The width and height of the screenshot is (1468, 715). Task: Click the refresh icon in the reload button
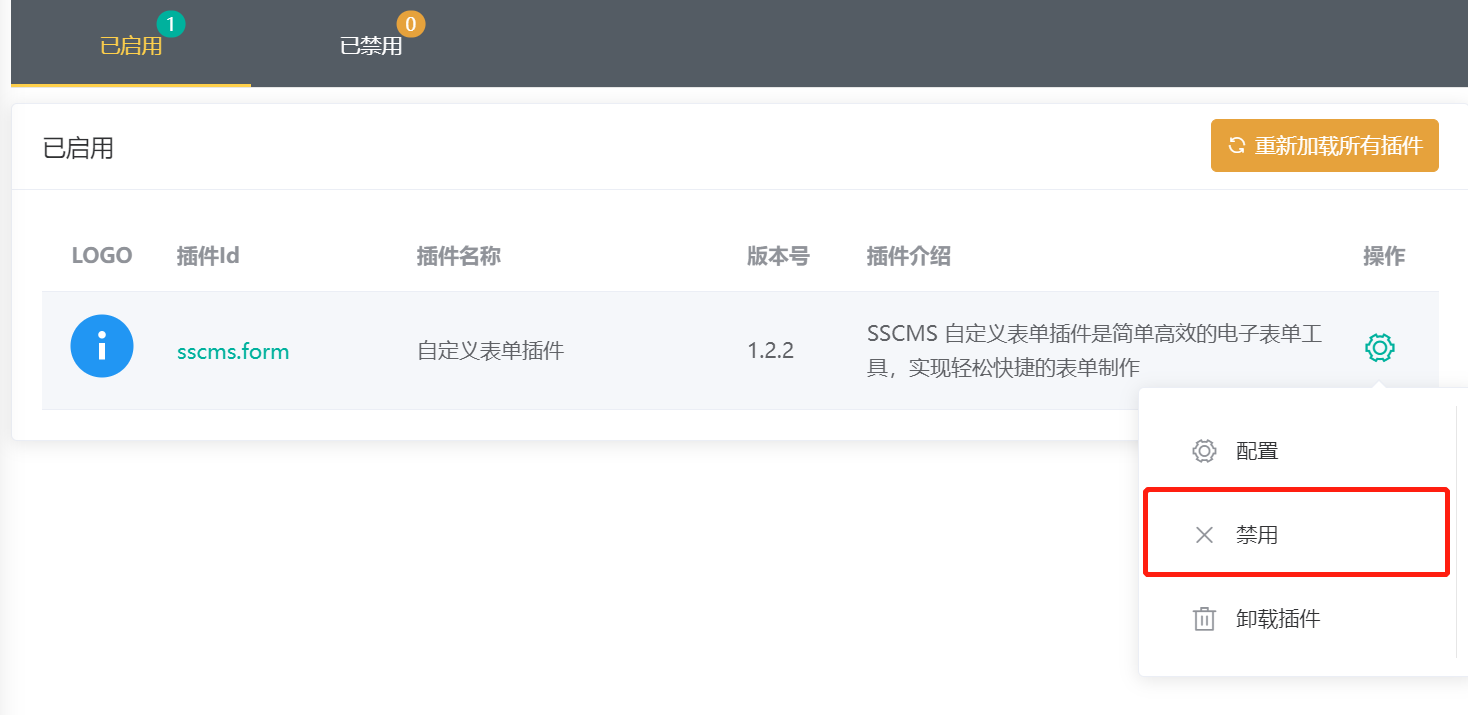1237,146
